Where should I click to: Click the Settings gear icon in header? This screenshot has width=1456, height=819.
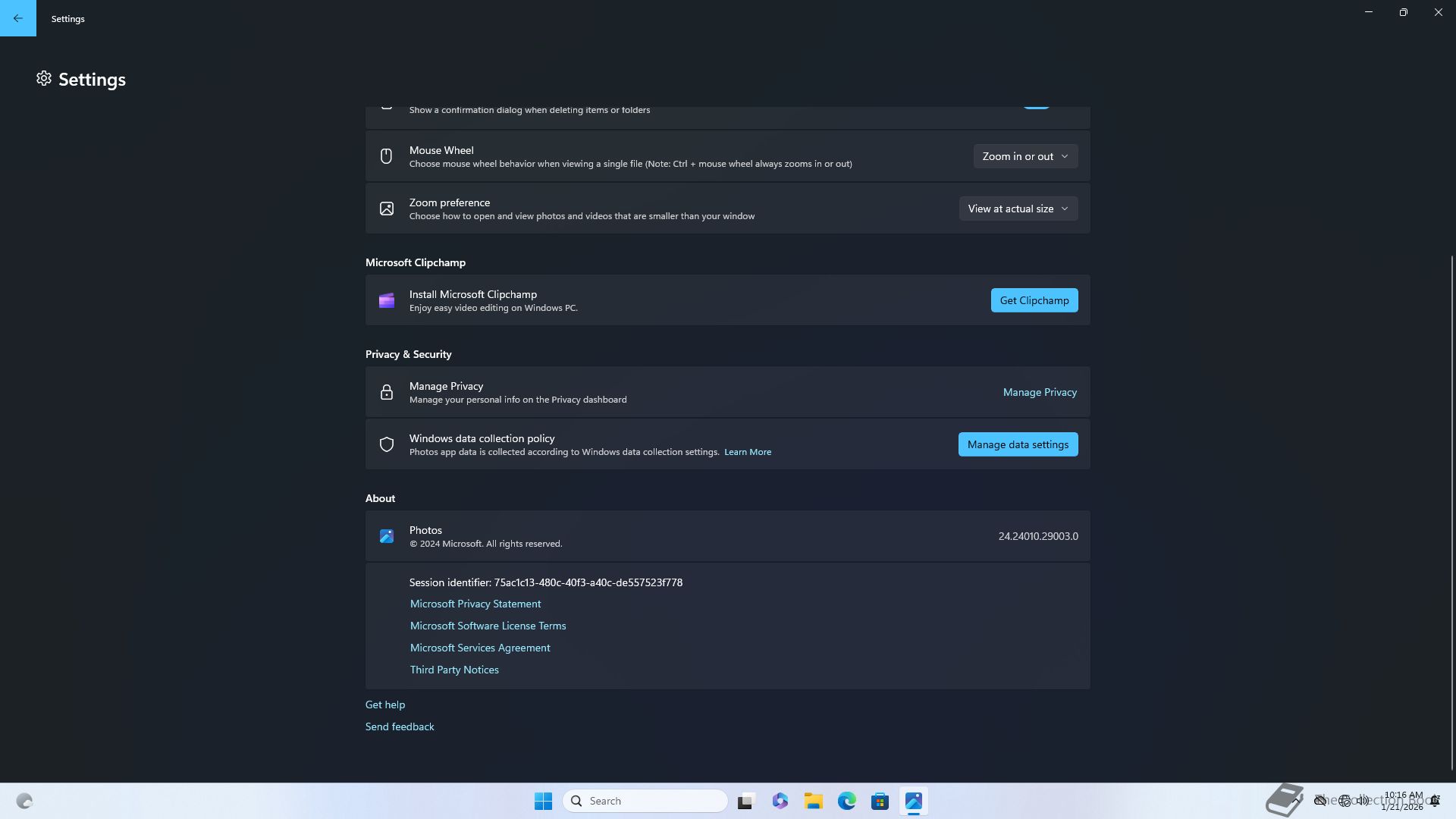(x=44, y=79)
